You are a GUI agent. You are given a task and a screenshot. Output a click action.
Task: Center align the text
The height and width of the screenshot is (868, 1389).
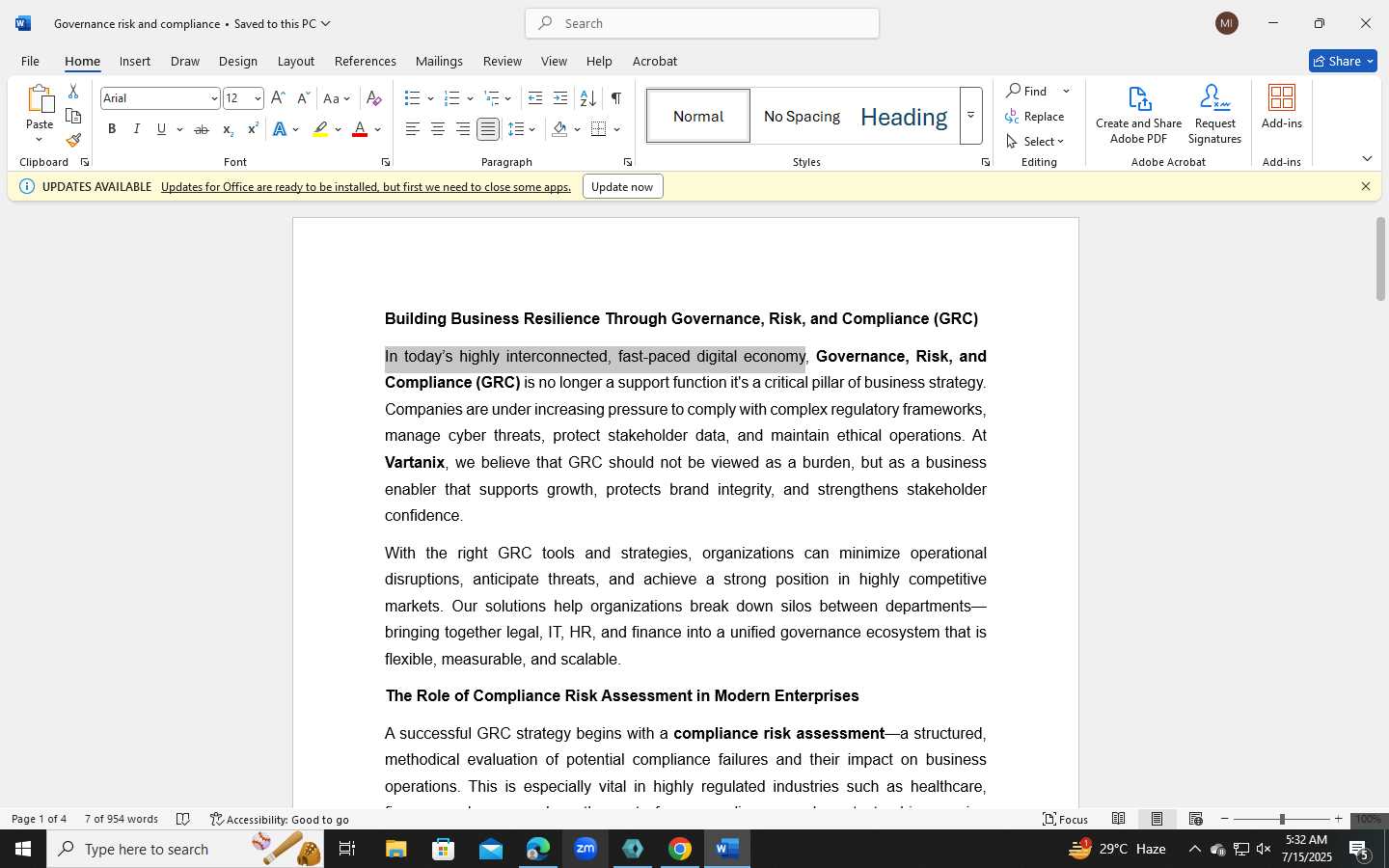click(438, 129)
